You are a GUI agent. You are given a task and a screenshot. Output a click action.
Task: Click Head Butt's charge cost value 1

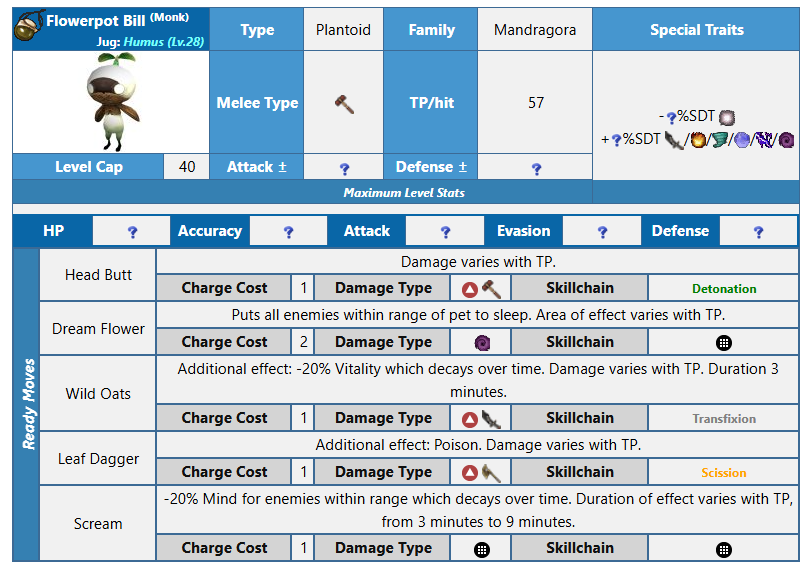tap(304, 288)
